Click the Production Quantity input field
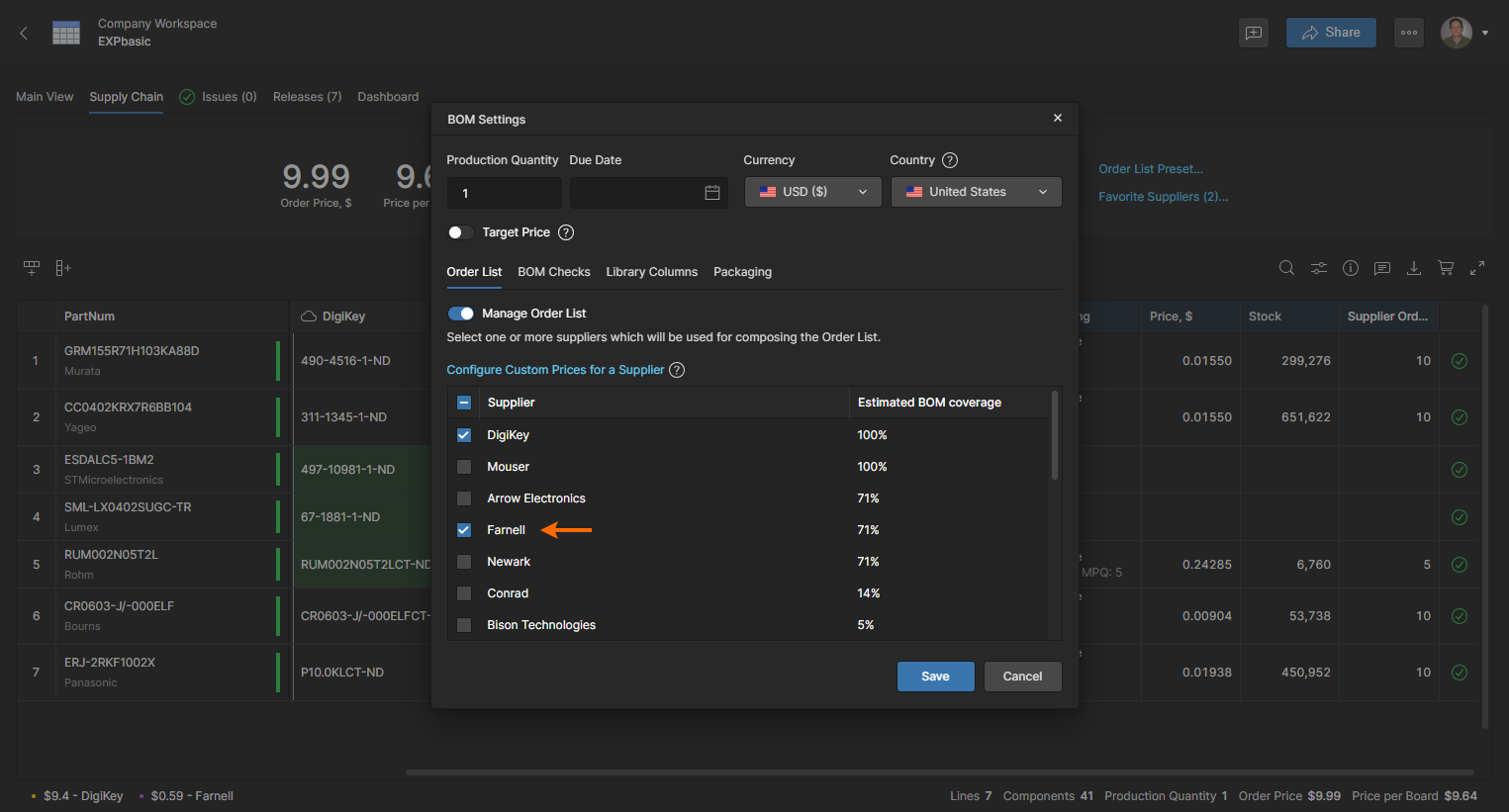The height and width of the screenshot is (812, 1509). pos(504,193)
